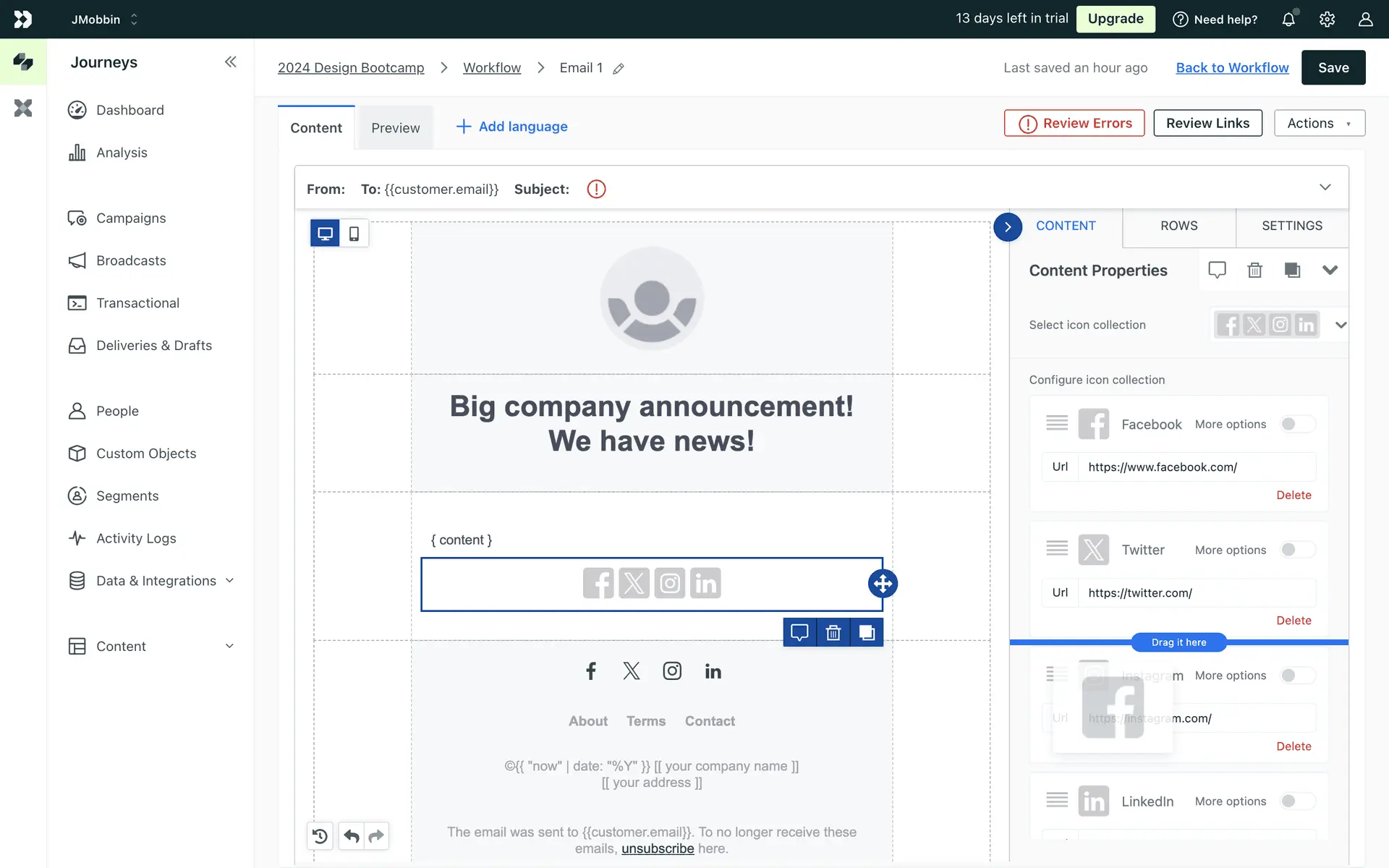Click pencil icon to rename Email 1

pyautogui.click(x=619, y=69)
